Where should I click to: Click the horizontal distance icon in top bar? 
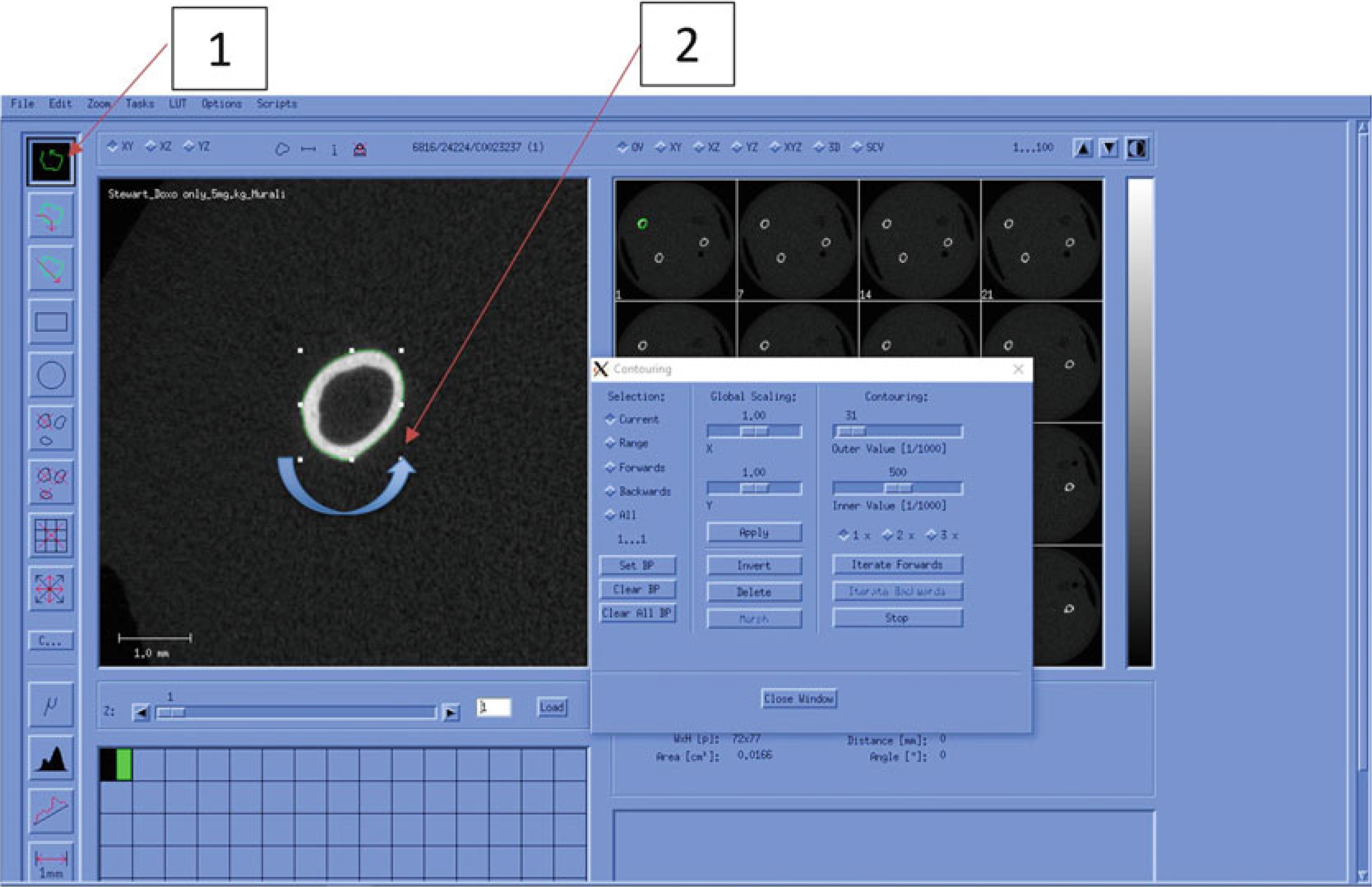[x=308, y=149]
